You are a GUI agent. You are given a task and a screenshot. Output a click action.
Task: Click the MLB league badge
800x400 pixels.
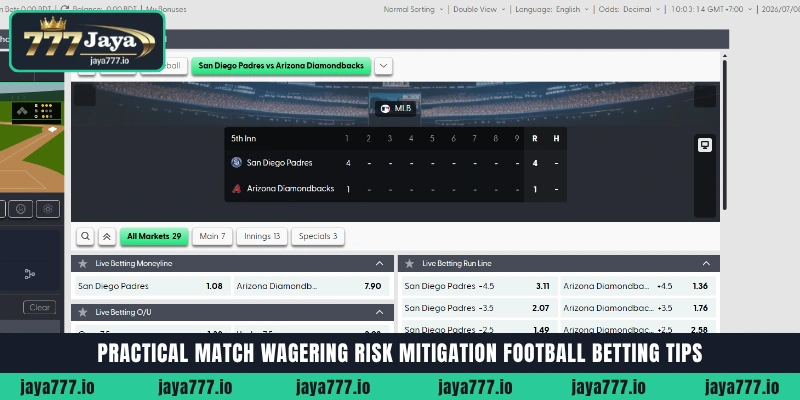click(x=396, y=109)
